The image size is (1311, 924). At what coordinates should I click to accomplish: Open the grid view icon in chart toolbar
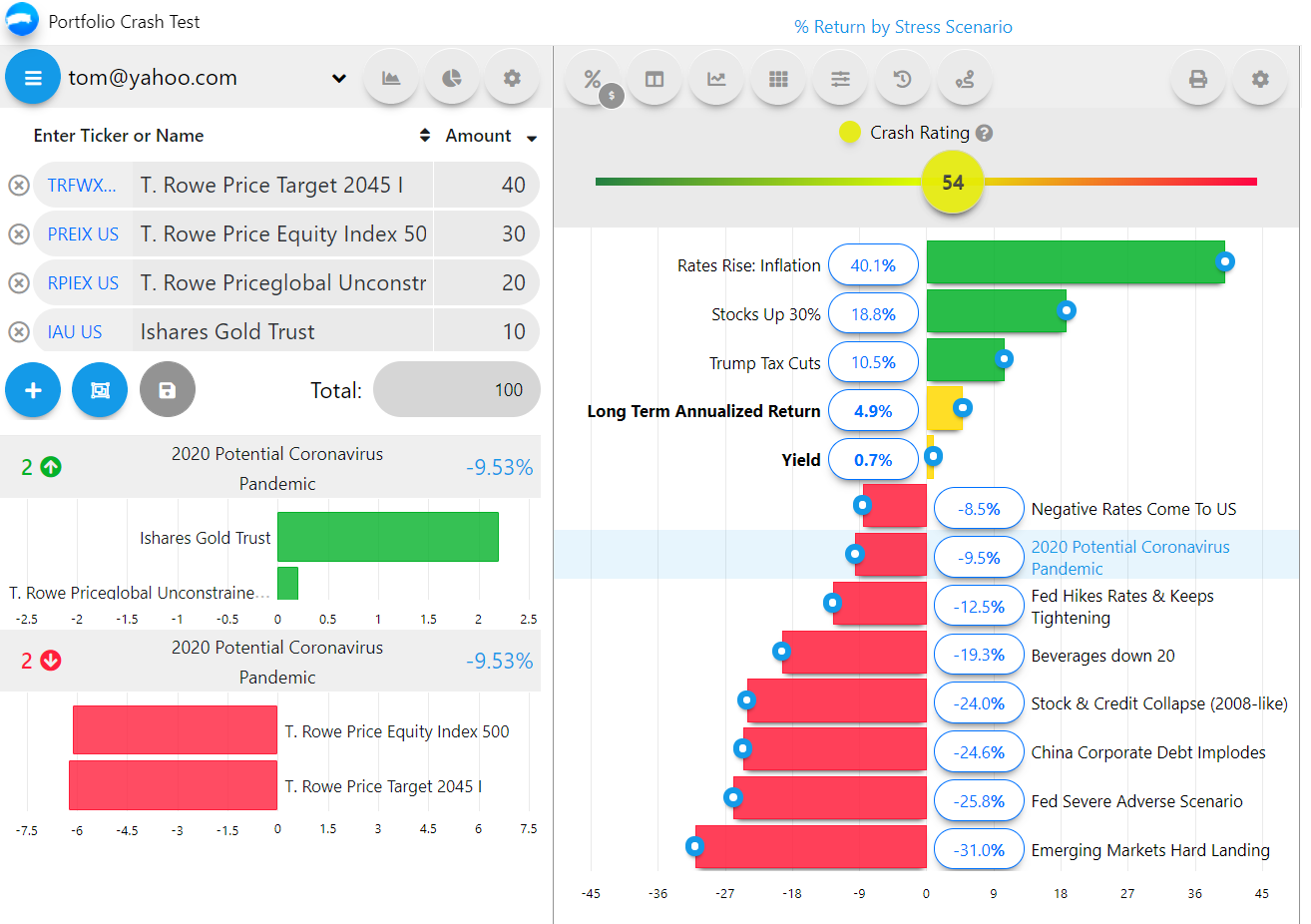[778, 79]
